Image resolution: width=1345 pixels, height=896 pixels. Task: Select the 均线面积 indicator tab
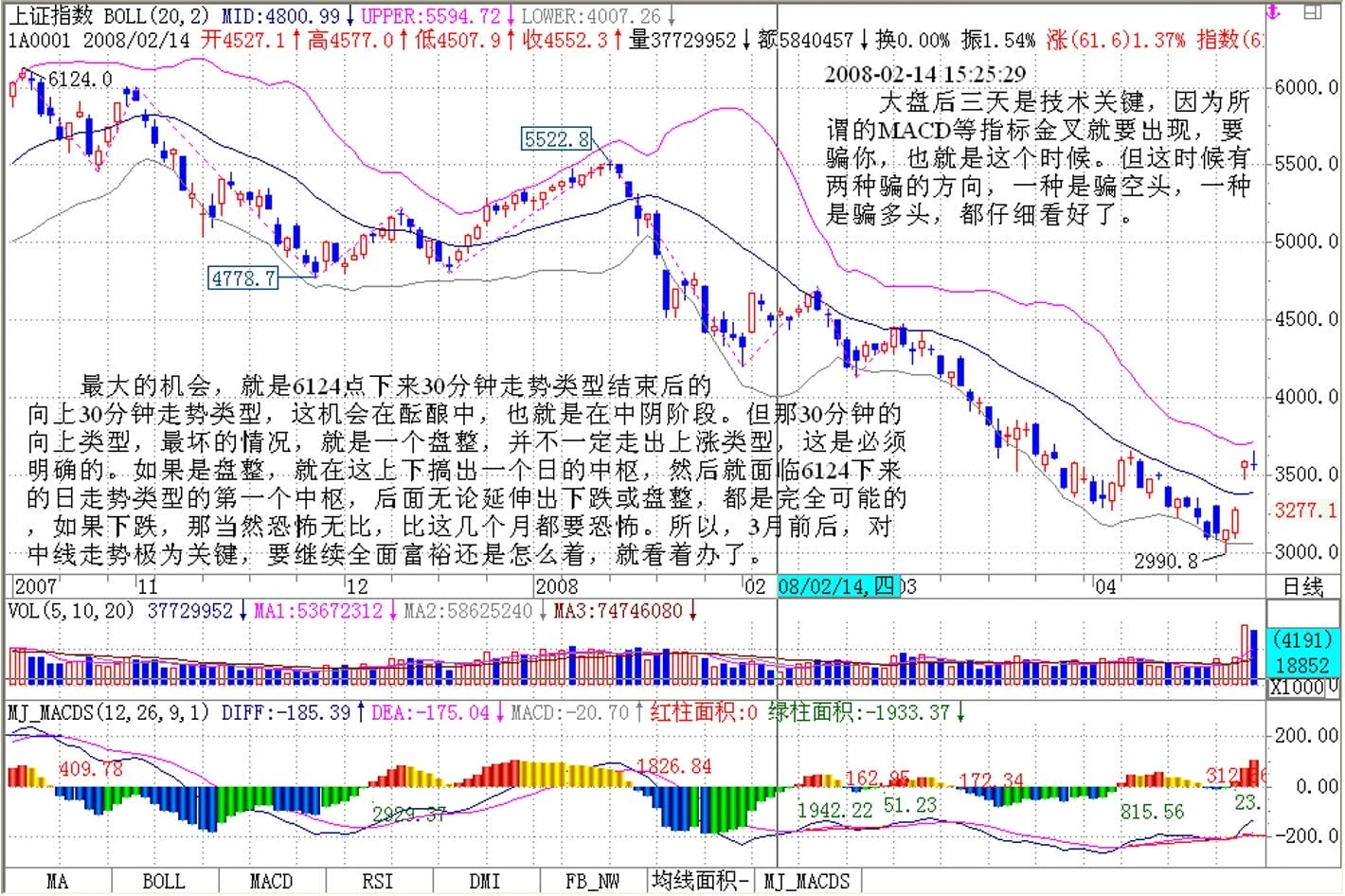coord(701,882)
